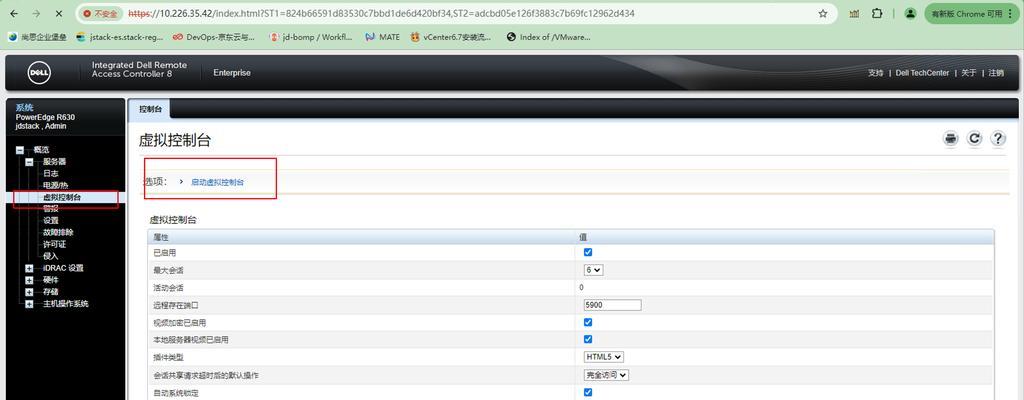Open the Dell TechCenter link
The width and height of the screenshot is (1024, 400).
point(922,73)
